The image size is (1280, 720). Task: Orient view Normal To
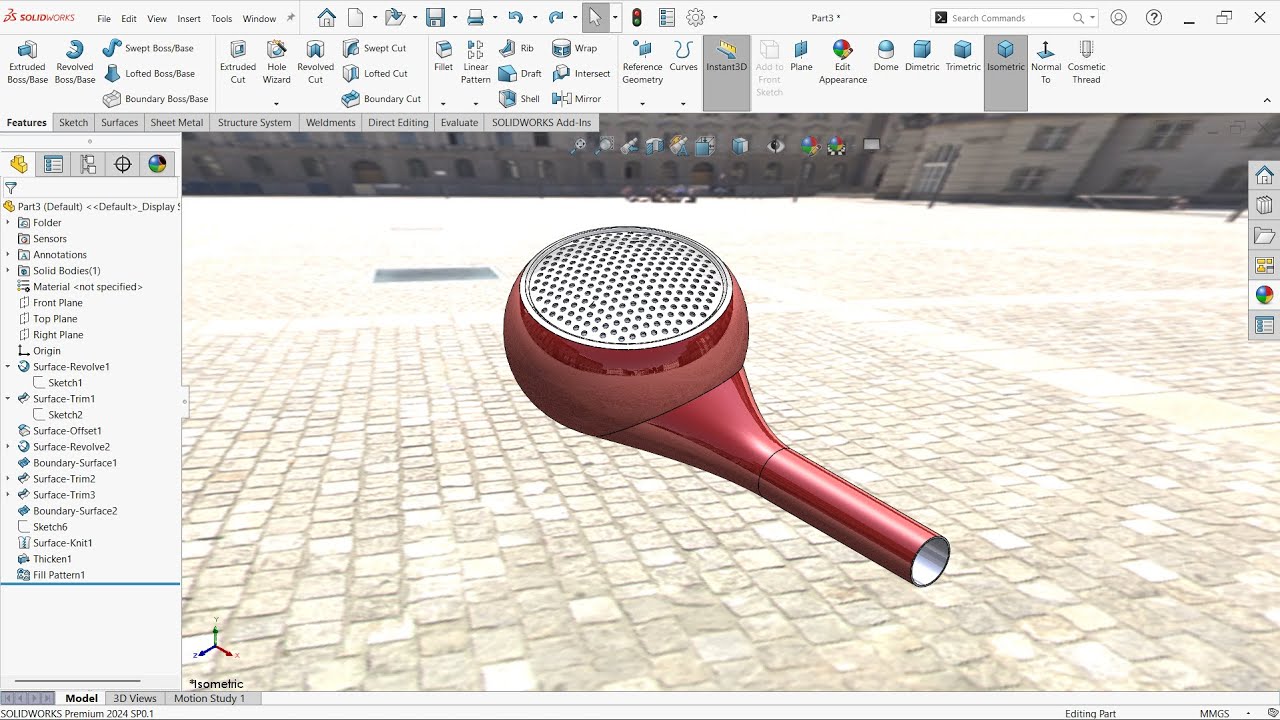pyautogui.click(x=1045, y=62)
